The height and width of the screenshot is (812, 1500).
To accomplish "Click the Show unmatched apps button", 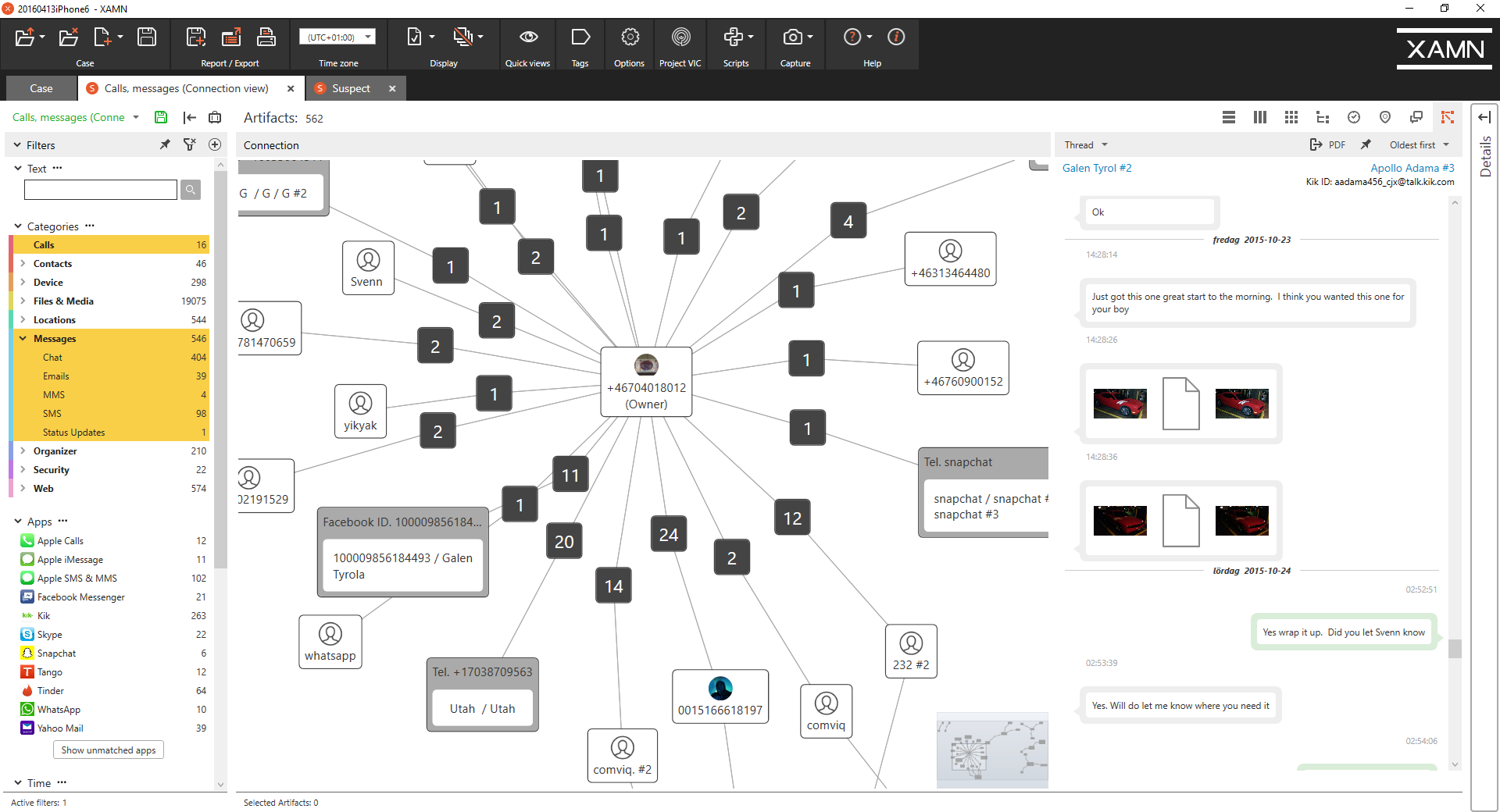I will [109, 750].
